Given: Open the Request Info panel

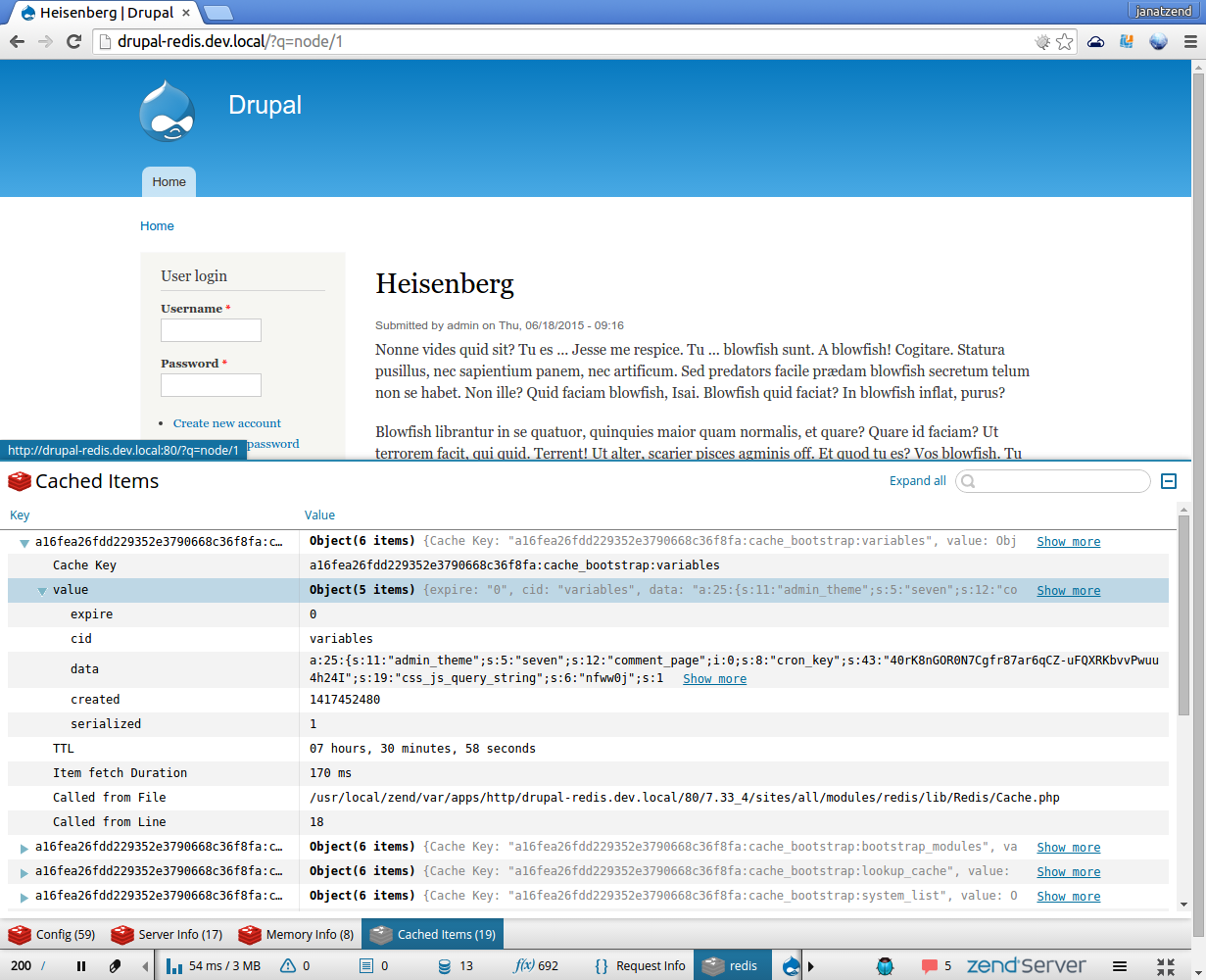Looking at the screenshot, I should (x=640, y=966).
